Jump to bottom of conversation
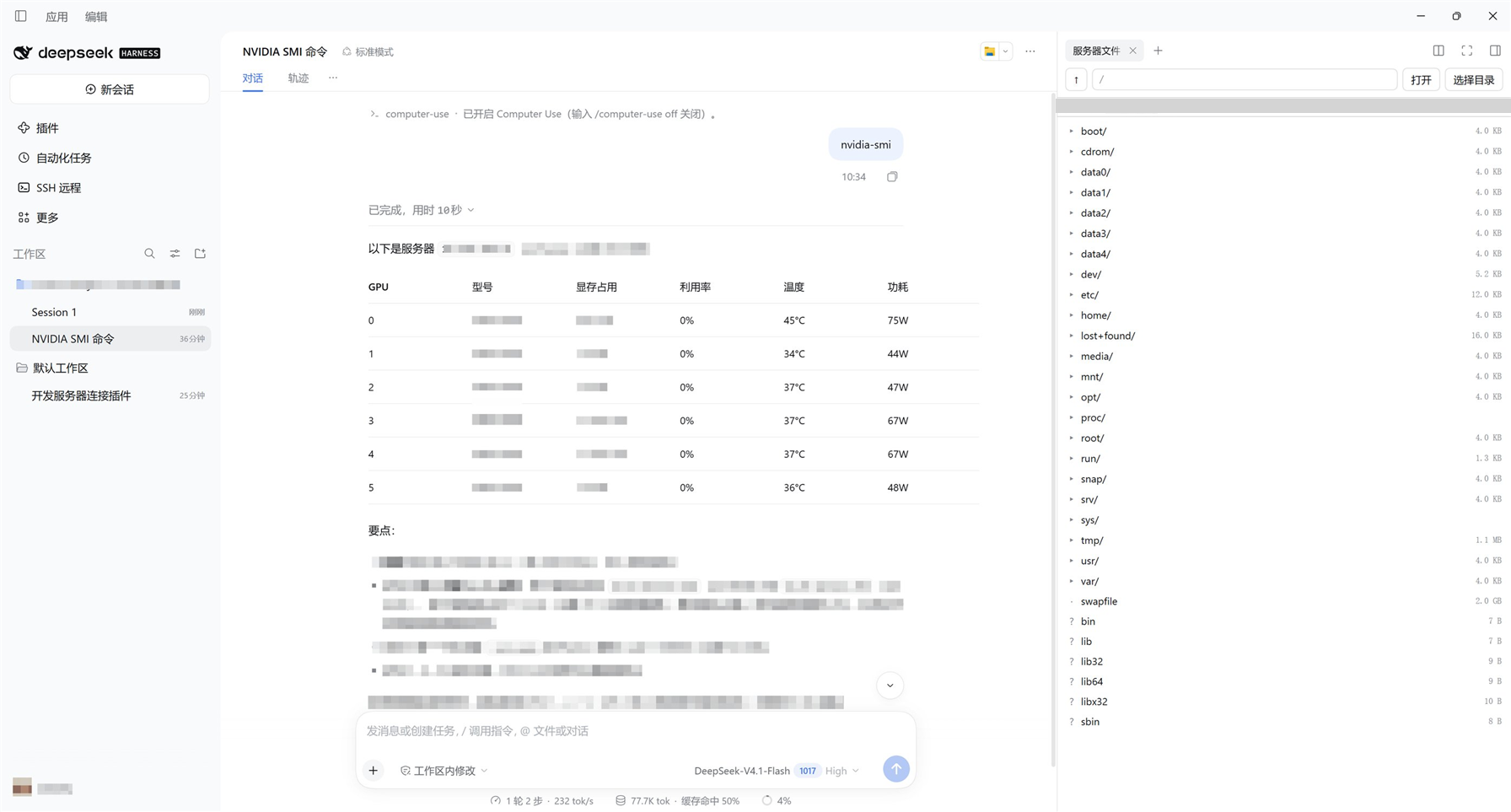 (x=890, y=686)
